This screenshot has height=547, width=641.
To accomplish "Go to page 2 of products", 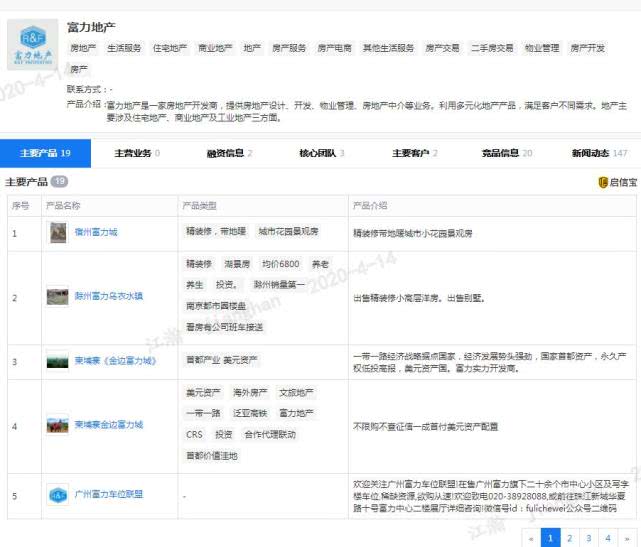I will point(569,538).
